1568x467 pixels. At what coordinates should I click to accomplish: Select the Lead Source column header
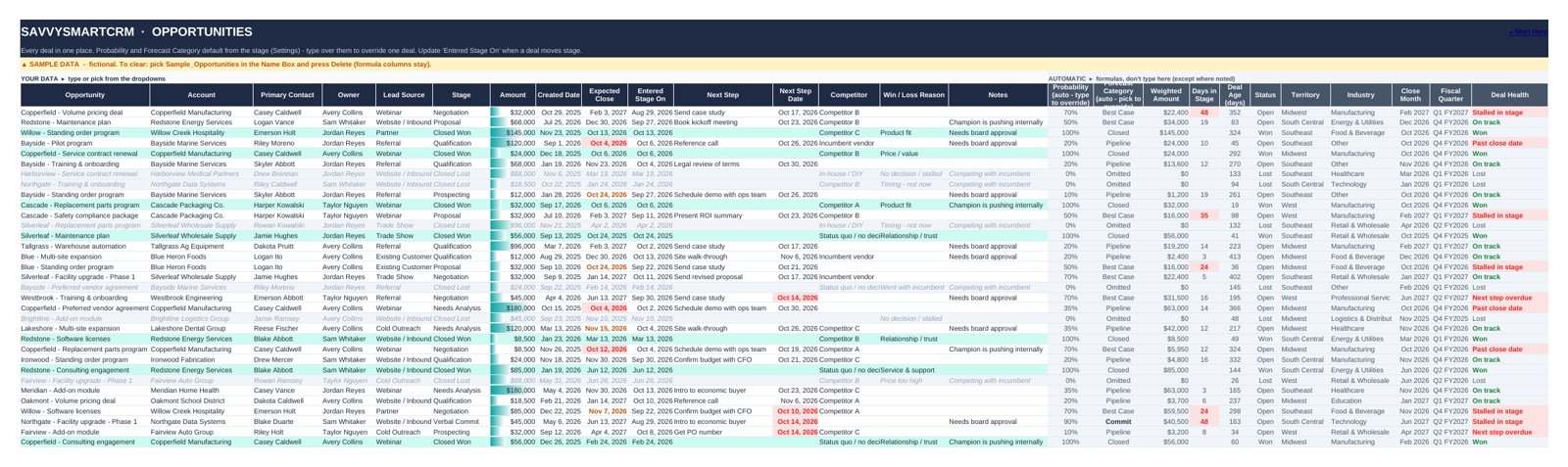tap(404, 95)
